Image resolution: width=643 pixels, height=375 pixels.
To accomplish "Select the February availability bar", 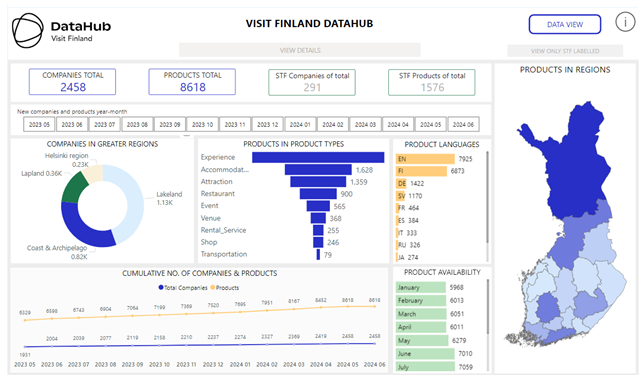I will pyautogui.click(x=421, y=301).
